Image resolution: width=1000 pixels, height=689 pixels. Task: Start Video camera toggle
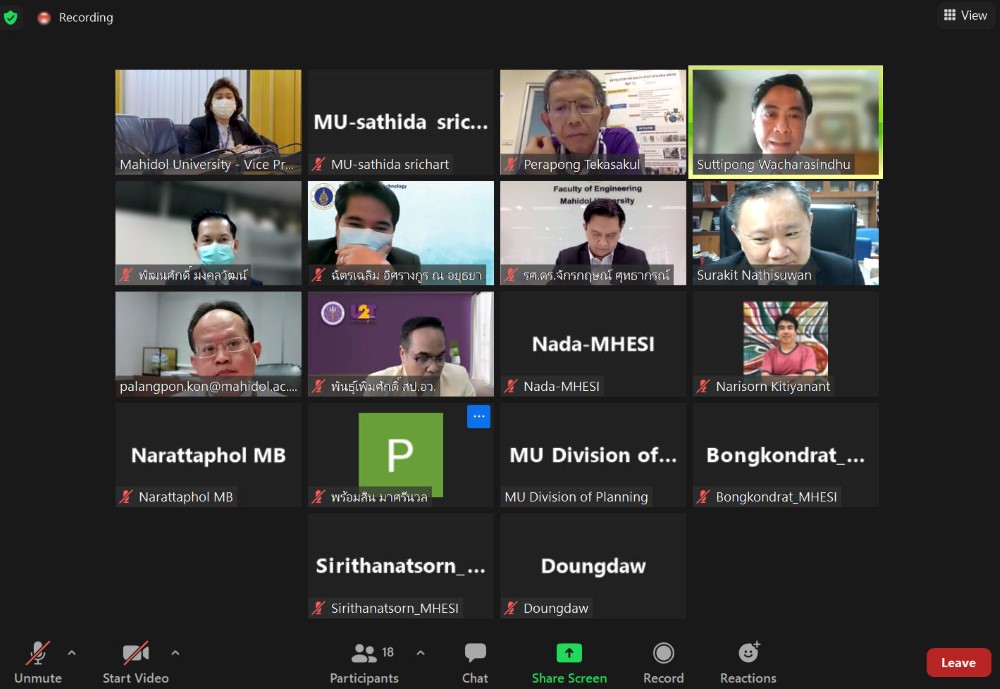click(135, 660)
